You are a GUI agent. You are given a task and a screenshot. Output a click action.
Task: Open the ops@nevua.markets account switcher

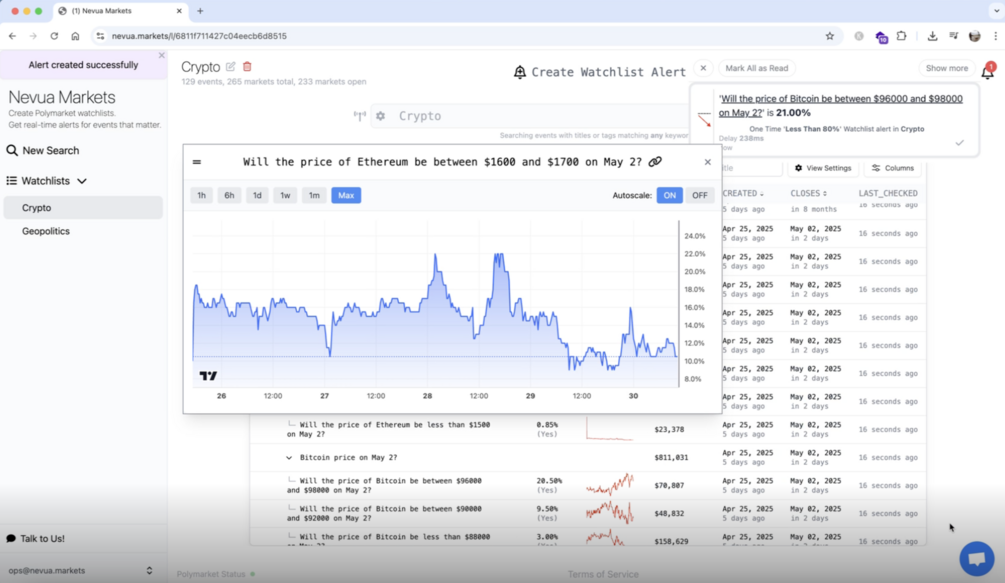point(80,570)
